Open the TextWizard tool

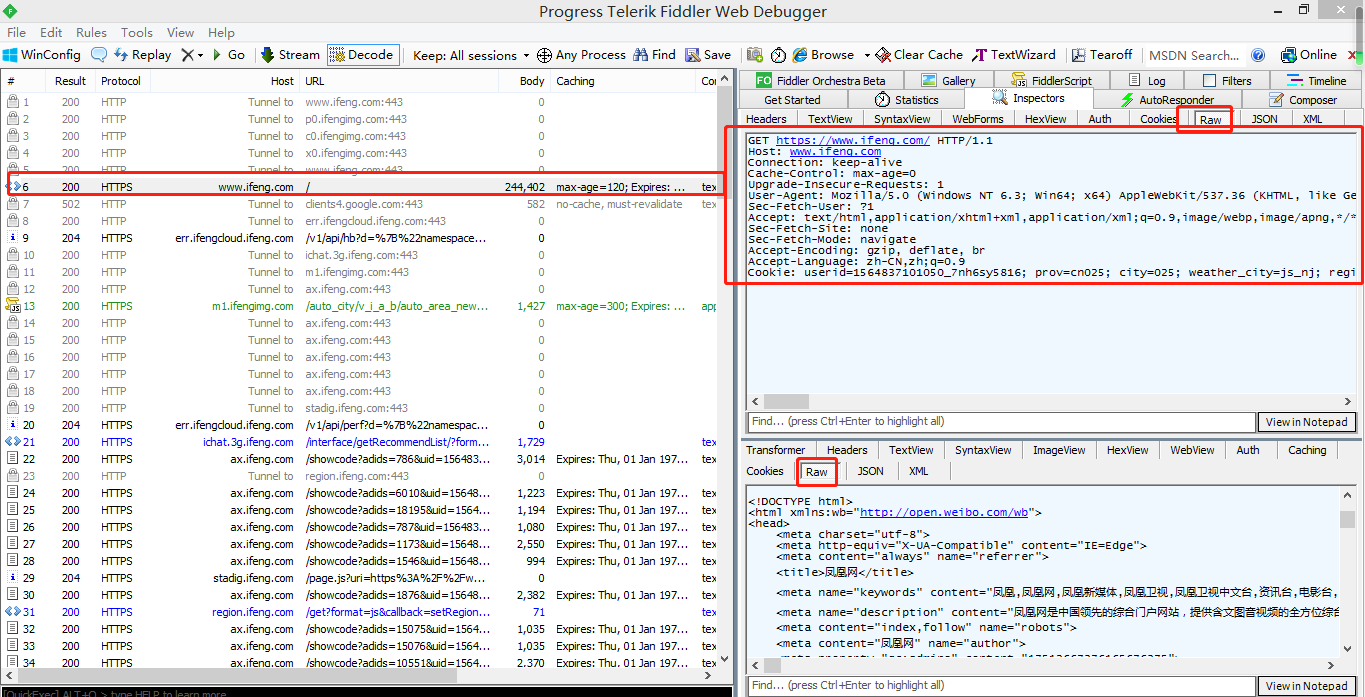point(1015,55)
